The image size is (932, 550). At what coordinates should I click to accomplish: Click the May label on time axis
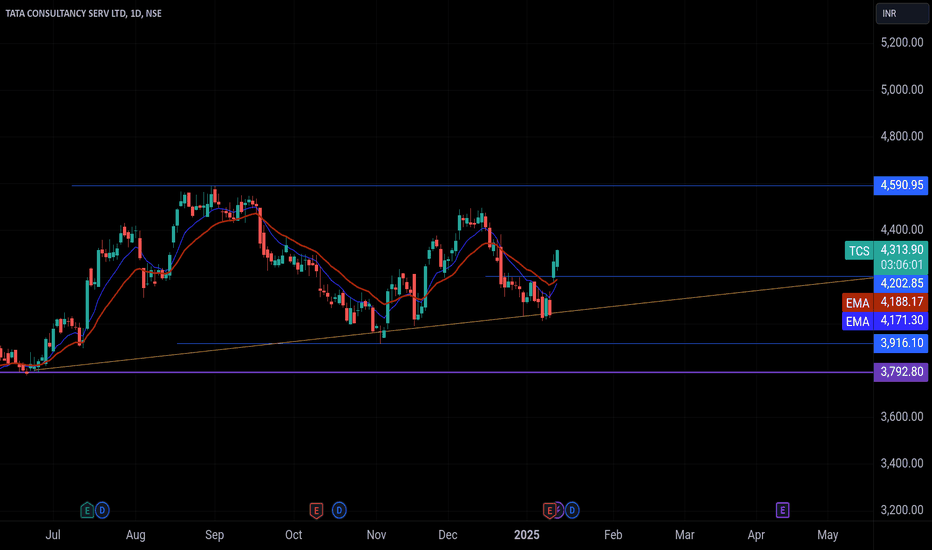point(827,535)
